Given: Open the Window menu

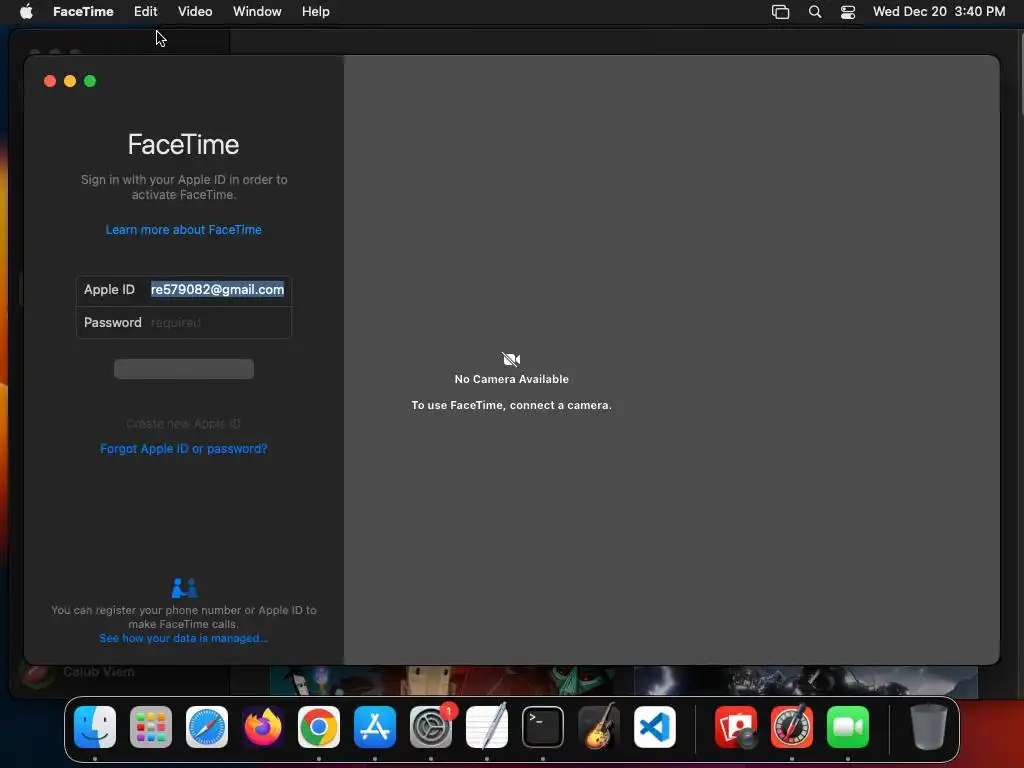Looking at the screenshot, I should 257,12.
